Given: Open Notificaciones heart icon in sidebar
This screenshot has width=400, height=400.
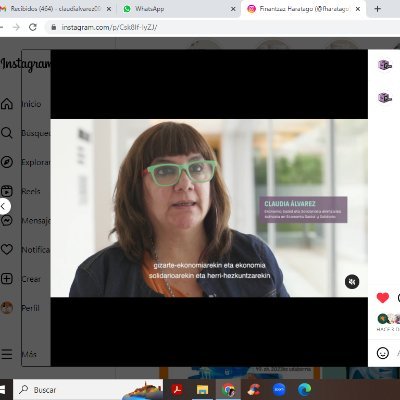Looking at the screenshot, I should (7, 249).
